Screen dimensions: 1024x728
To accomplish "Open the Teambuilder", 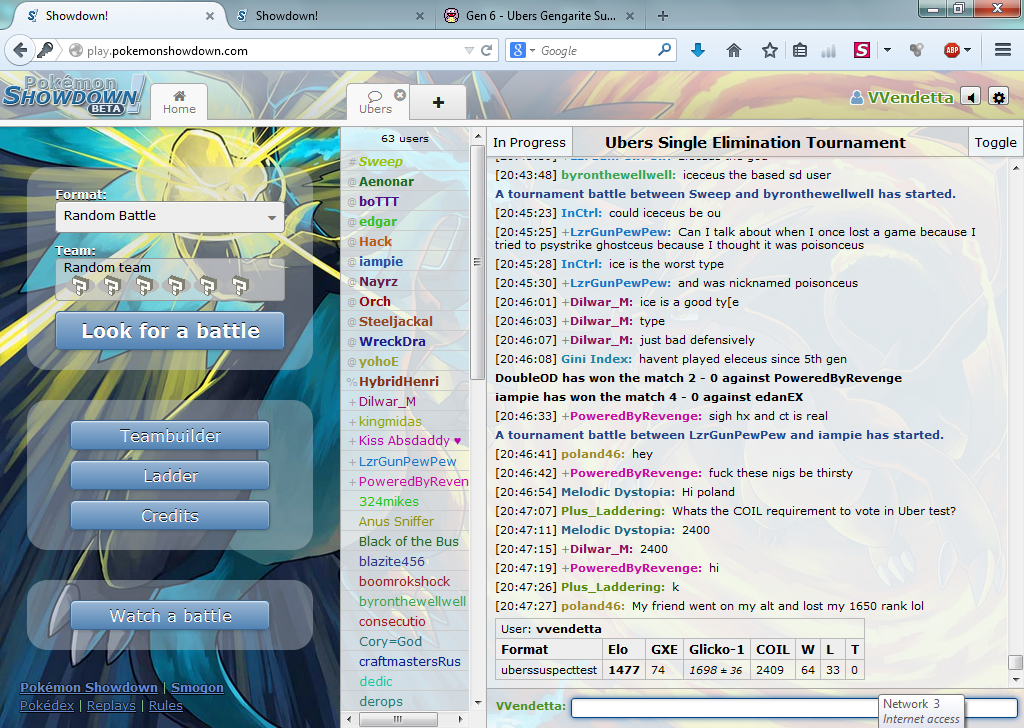I will pos(170,436).
